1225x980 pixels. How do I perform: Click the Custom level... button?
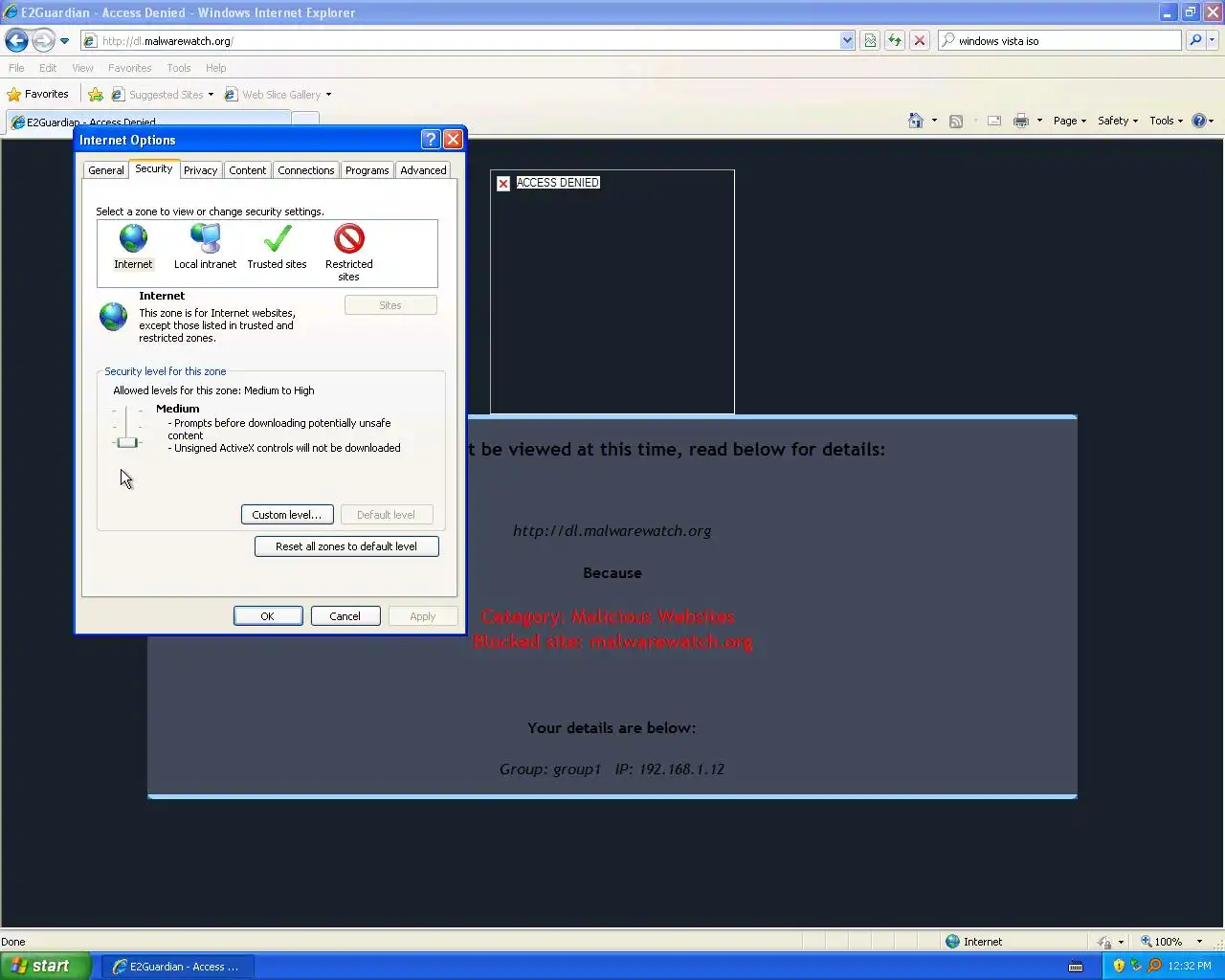coord(287,515)
